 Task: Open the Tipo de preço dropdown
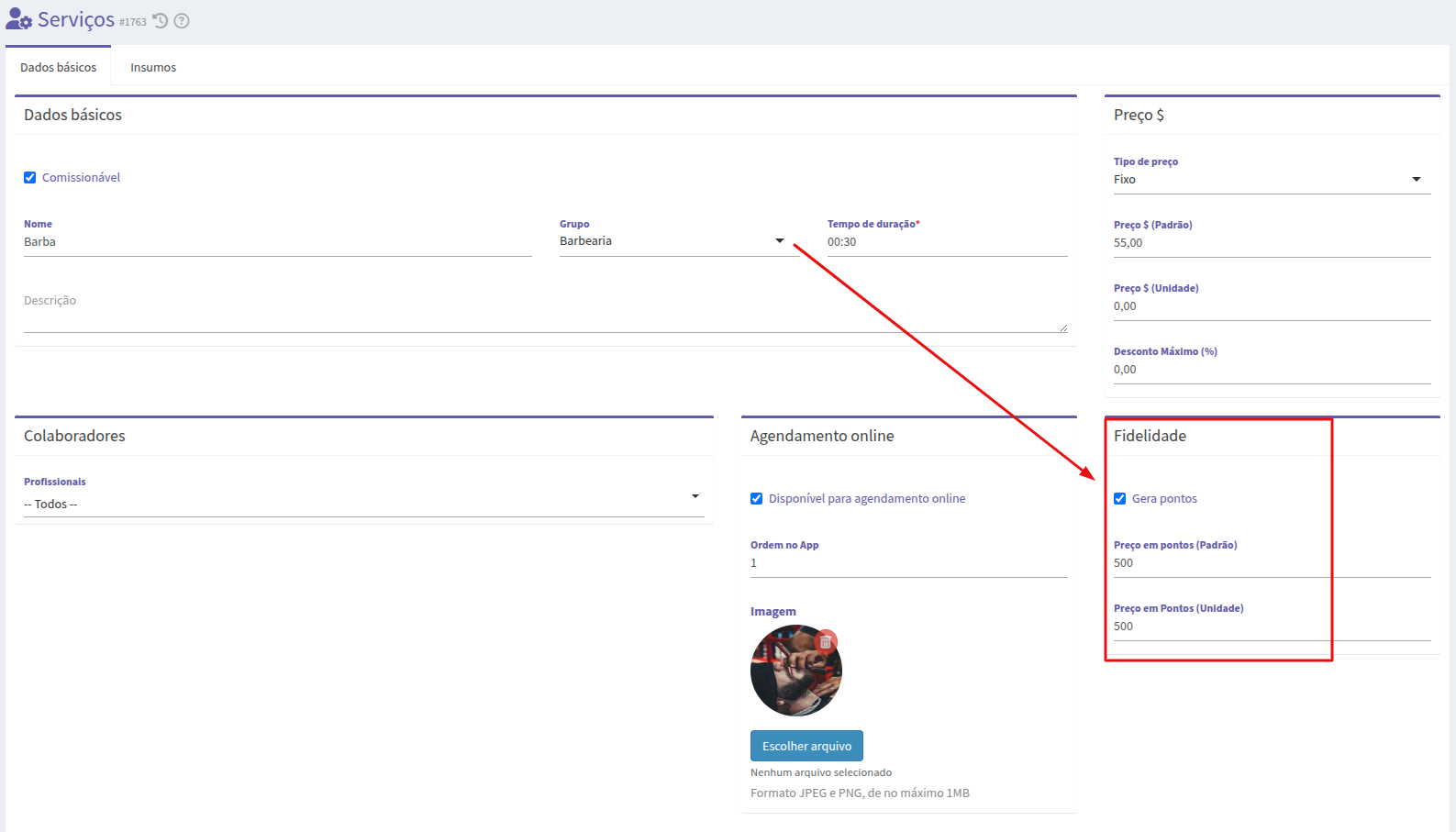(1272, 180)
